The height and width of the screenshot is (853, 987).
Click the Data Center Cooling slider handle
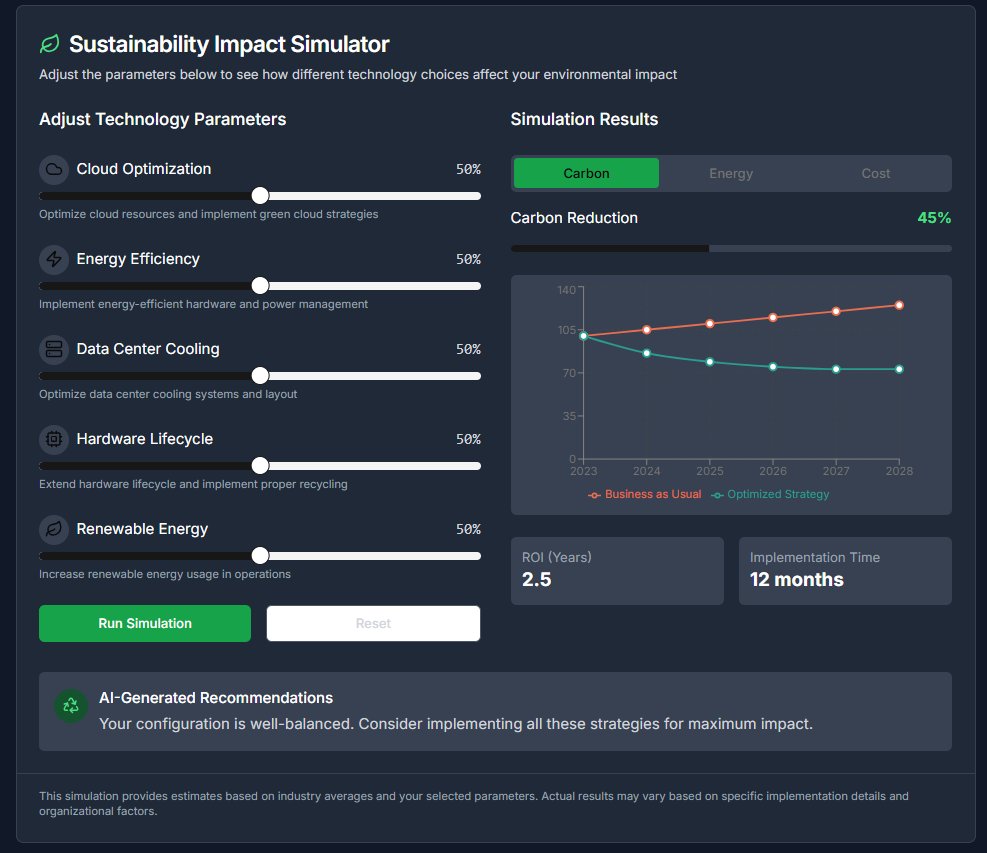pos(260,376)
